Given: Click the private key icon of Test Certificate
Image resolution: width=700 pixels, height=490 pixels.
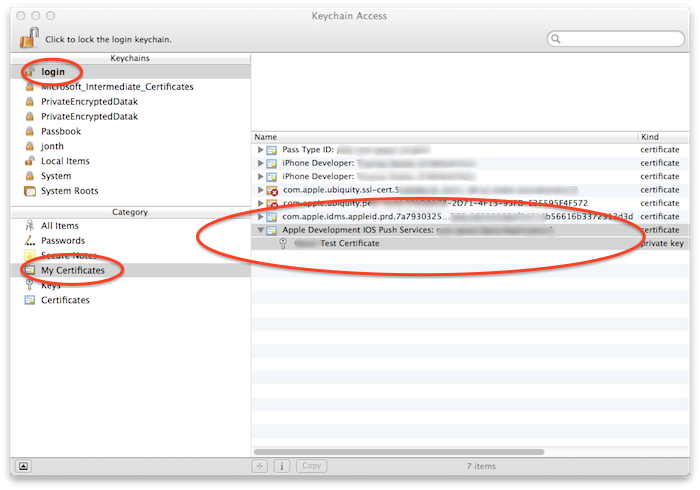Looking at the screenshot, I should pyautogui.click(x=283, y=243).
